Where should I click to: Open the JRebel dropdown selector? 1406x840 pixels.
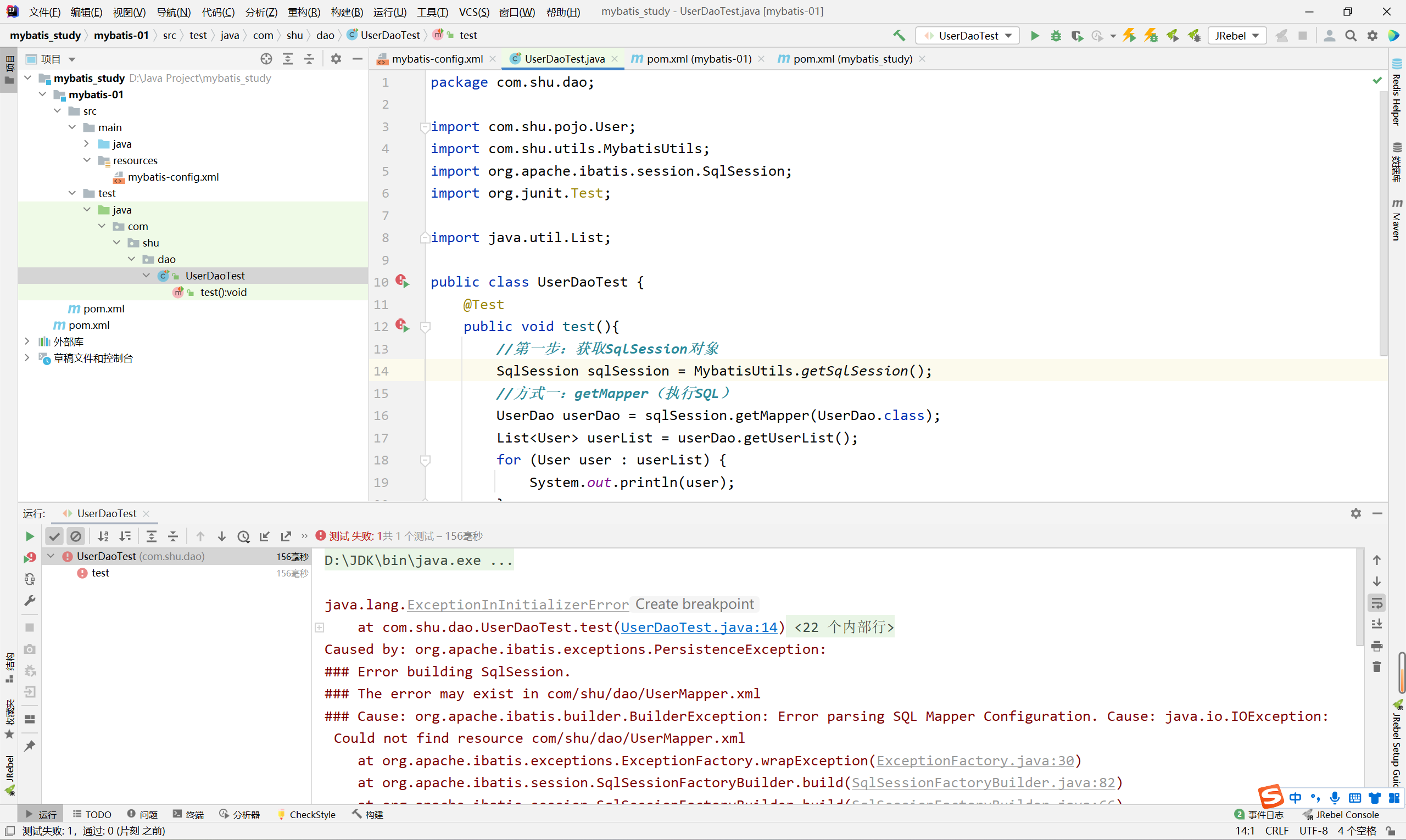[x=1237, y=36]
